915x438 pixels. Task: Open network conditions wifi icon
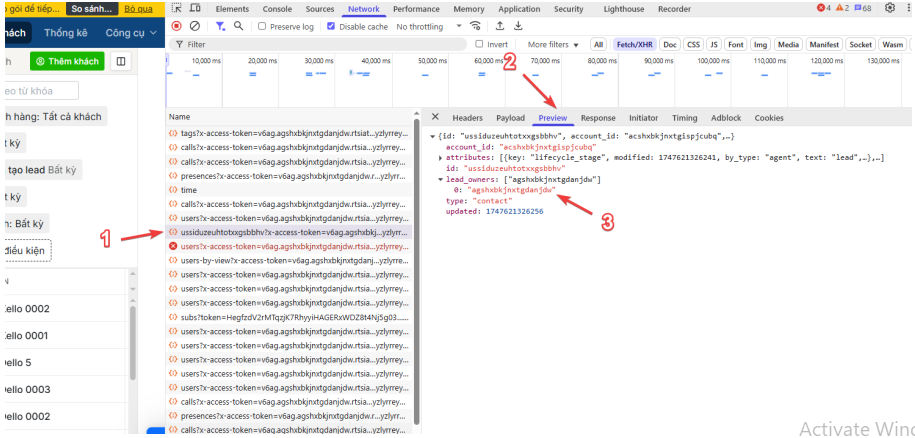pyautogui.click(x=476, y=26)
